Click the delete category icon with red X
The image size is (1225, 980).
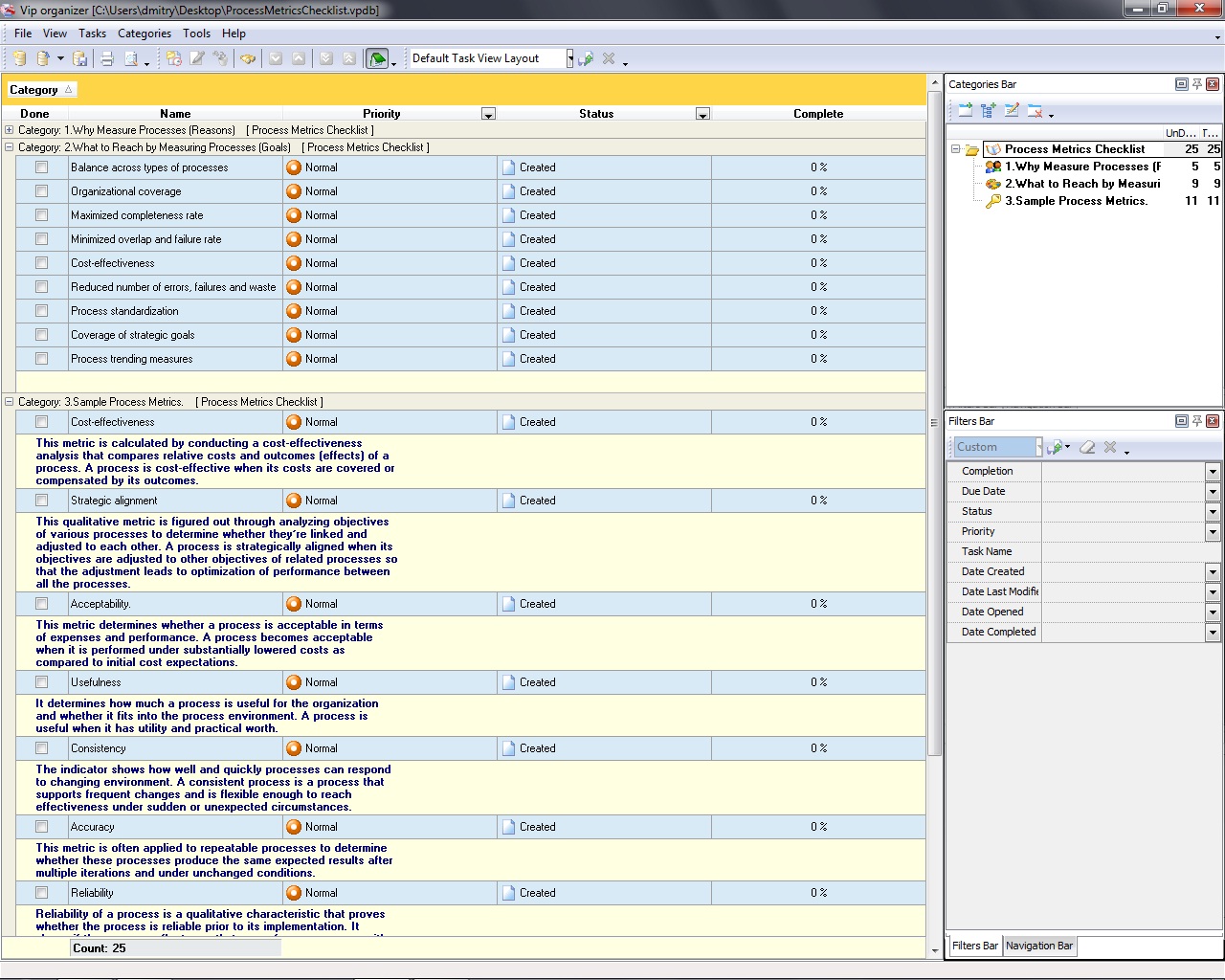(1035, 111)
